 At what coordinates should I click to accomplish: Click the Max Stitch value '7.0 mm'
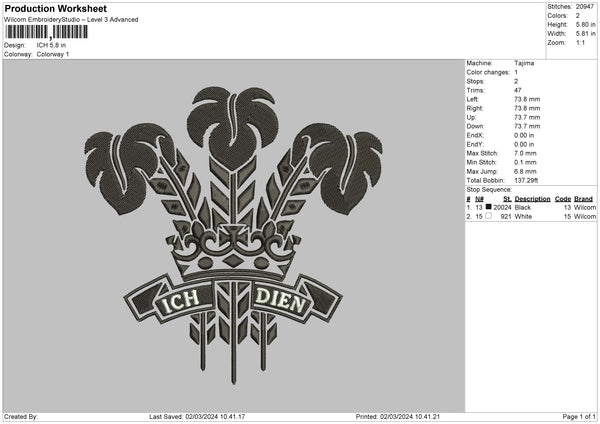pos(525,153)
